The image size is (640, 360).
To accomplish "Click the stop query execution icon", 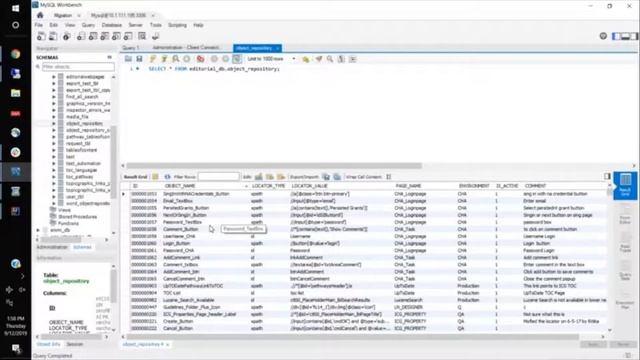I will 187,59.
